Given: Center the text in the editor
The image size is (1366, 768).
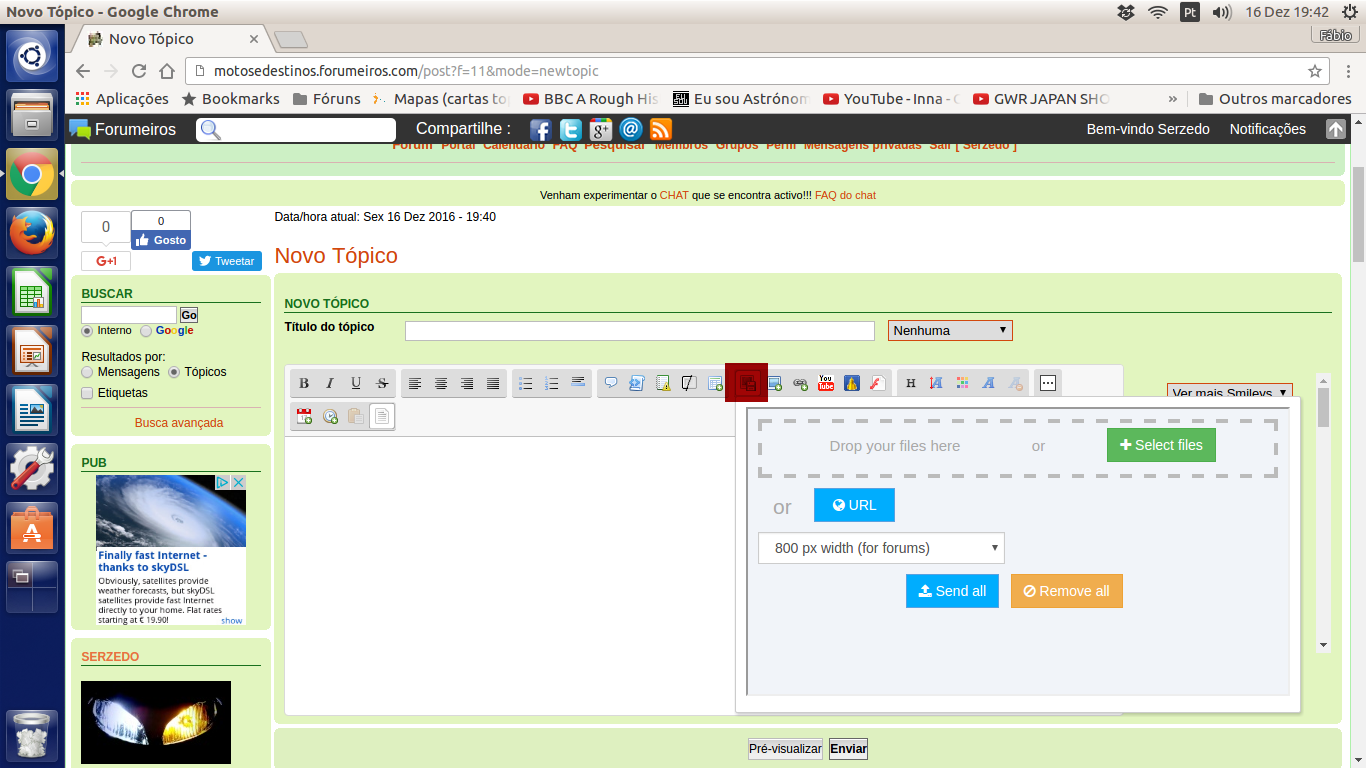Looking at the screenshot, I should tap(441, 383).
